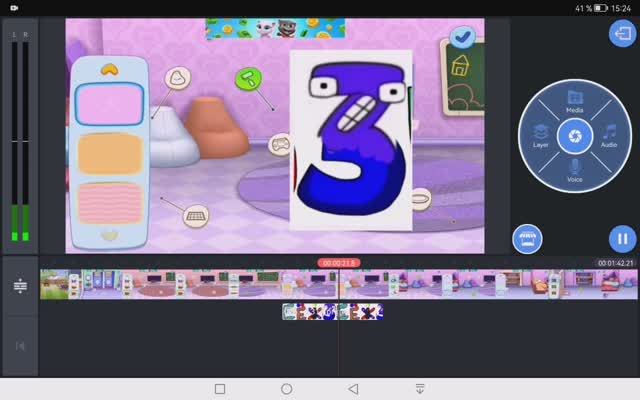
Task: Tap the navigation bar hide arrow icon
Action: pos(420,389)
